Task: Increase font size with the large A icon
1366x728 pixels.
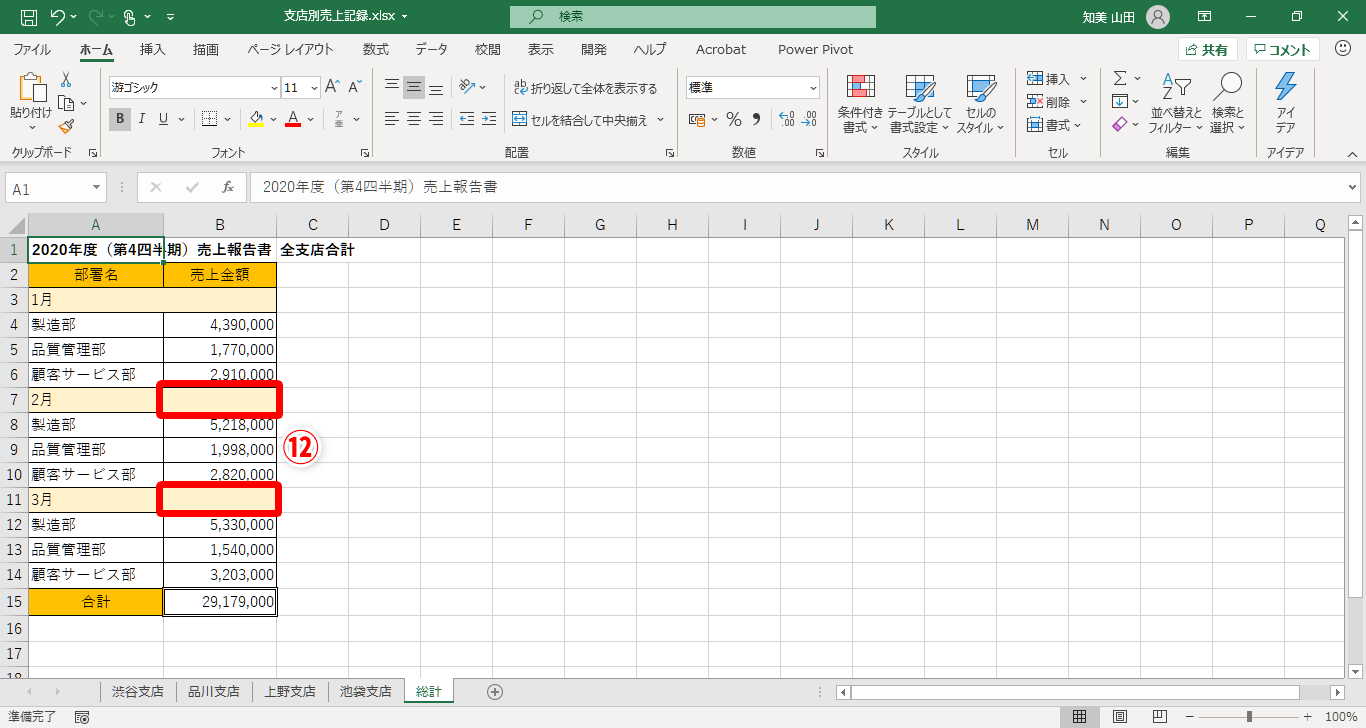Action: click(x=333, y=87)
